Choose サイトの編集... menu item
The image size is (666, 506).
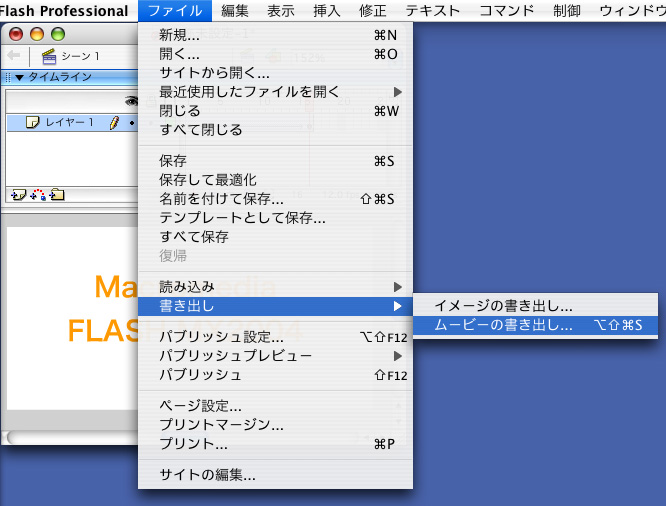coord(275,475)
